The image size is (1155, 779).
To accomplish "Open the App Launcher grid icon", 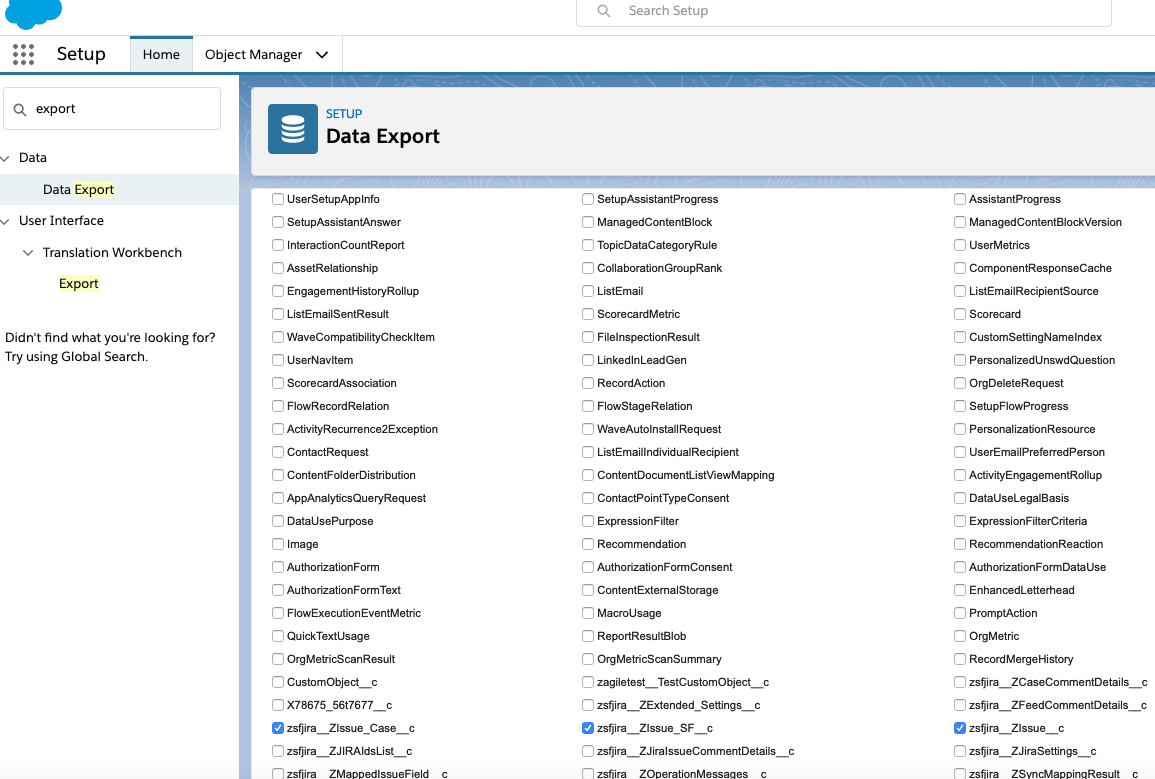I will (x=23, y=54).
